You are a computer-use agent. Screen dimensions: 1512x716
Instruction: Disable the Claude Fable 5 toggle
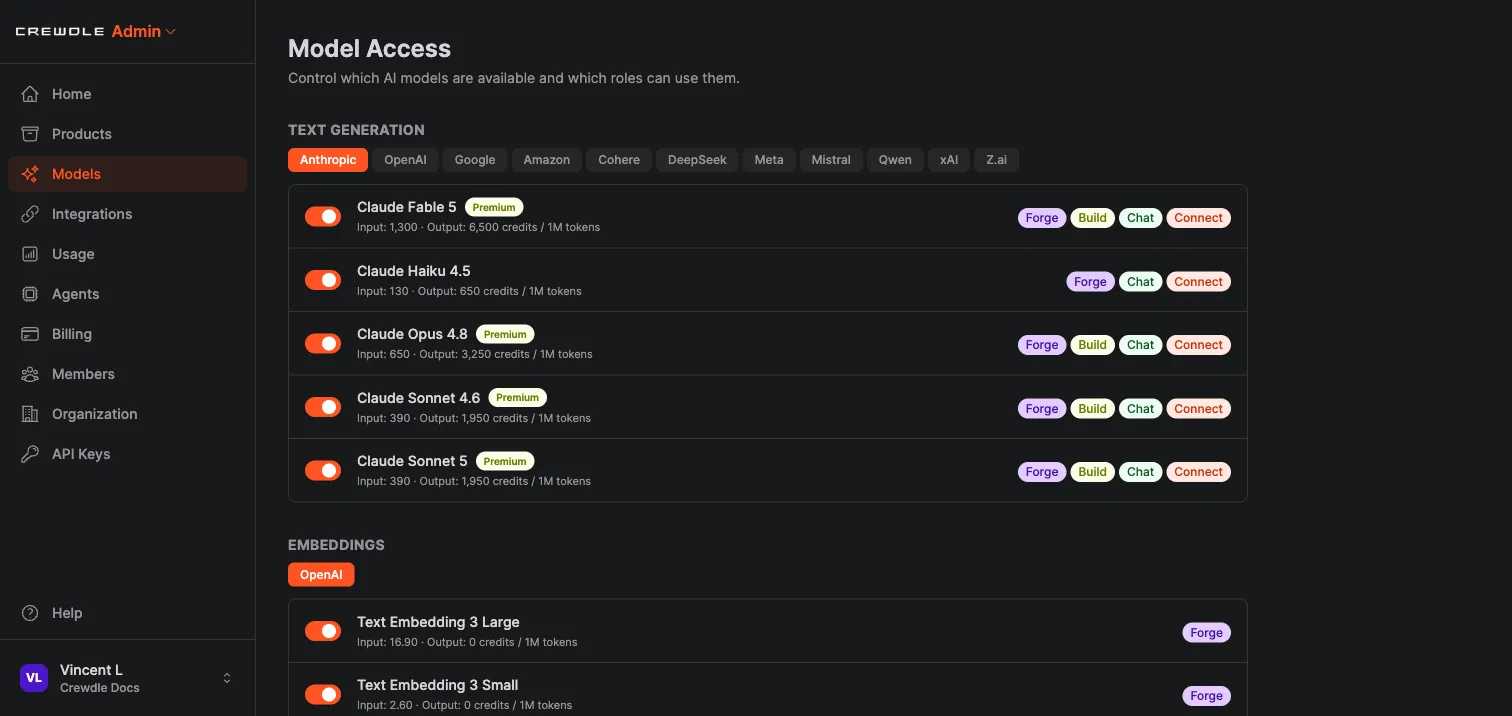point(323,217)
